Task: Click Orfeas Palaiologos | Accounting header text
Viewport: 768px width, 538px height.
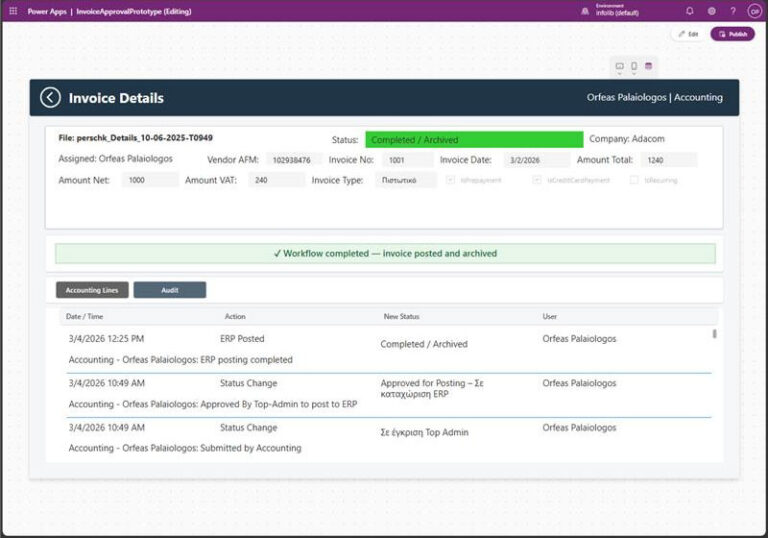Action: [654, 98]
